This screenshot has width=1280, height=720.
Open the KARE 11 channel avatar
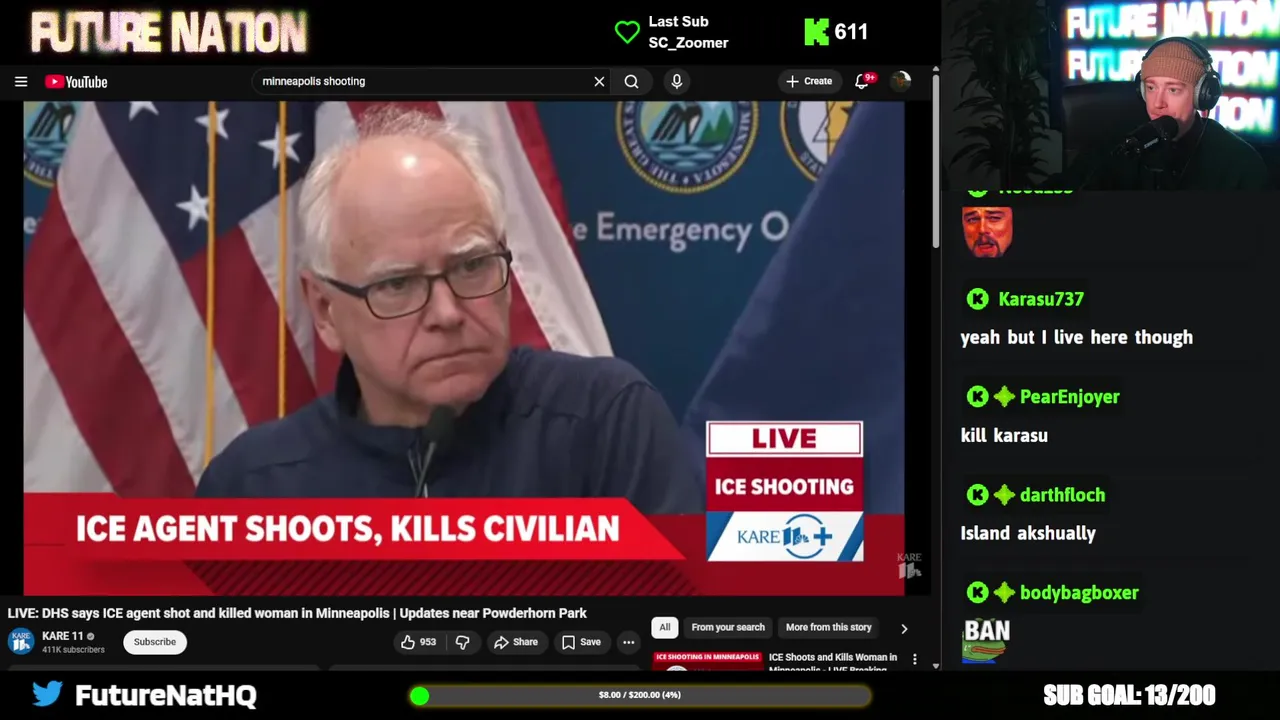21,642
